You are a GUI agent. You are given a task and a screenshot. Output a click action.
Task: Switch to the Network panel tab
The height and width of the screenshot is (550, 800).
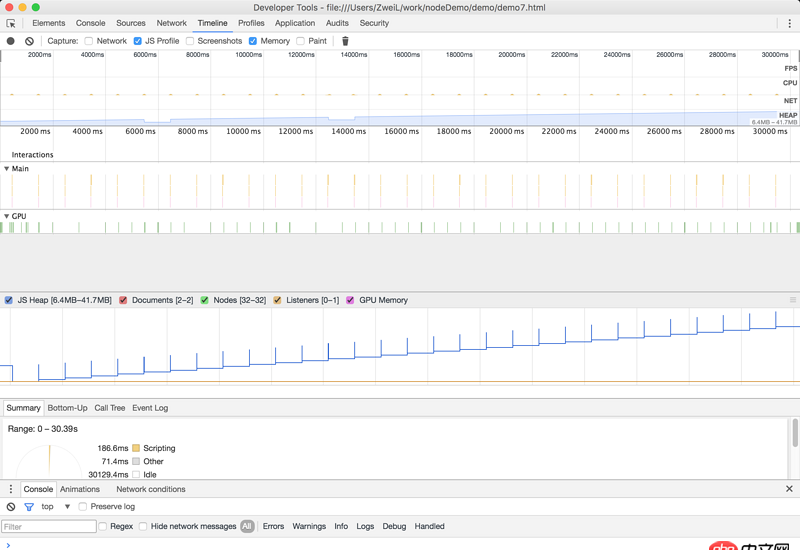coord(171,23)
